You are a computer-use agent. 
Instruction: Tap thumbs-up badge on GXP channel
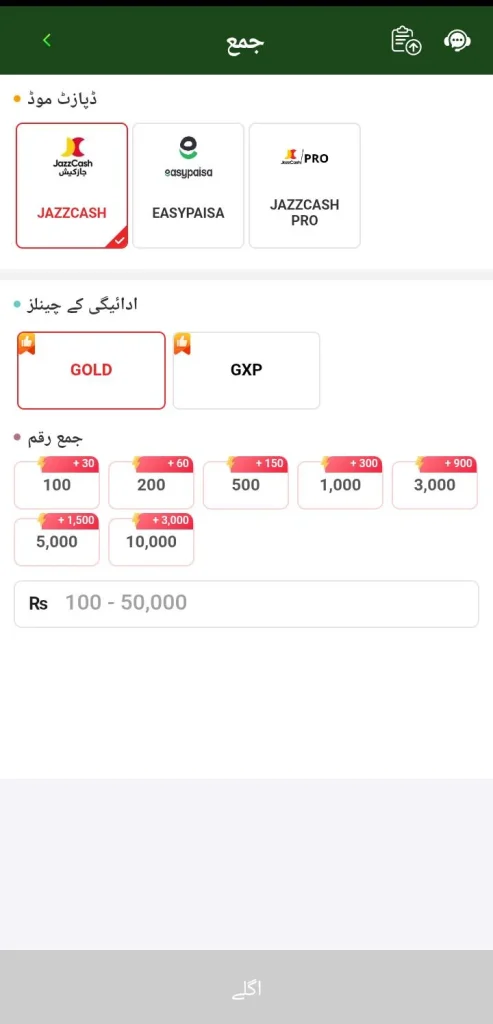pos(182,344)
